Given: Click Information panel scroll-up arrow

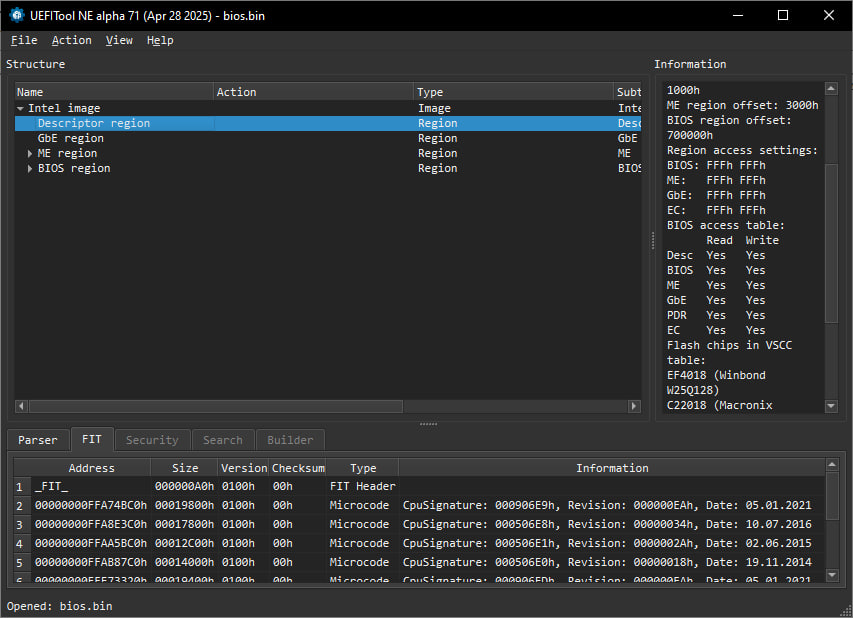Looking at the screenshot, I should 831,88.
